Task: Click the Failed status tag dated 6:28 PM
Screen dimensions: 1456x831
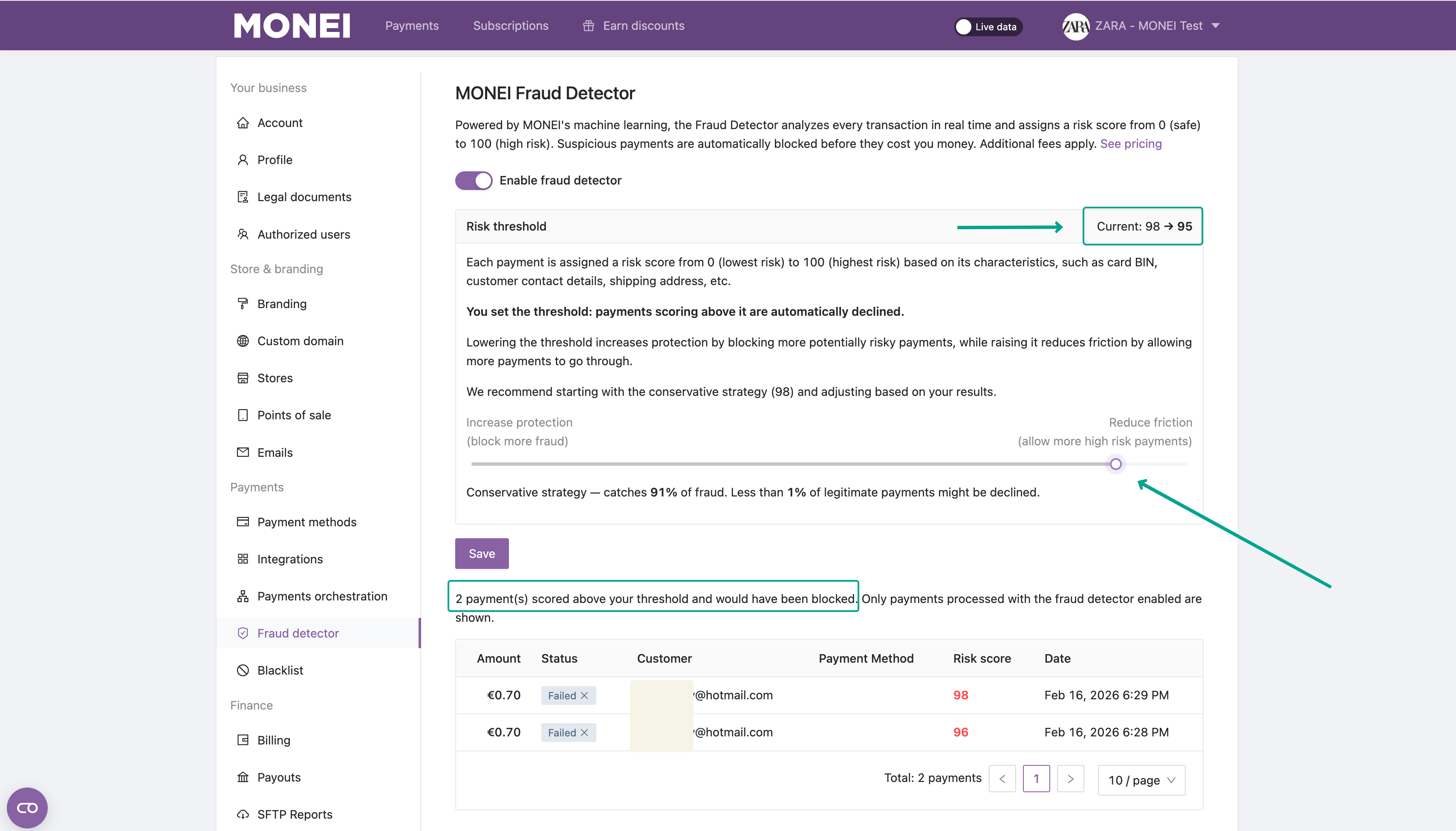Action: 568,732
